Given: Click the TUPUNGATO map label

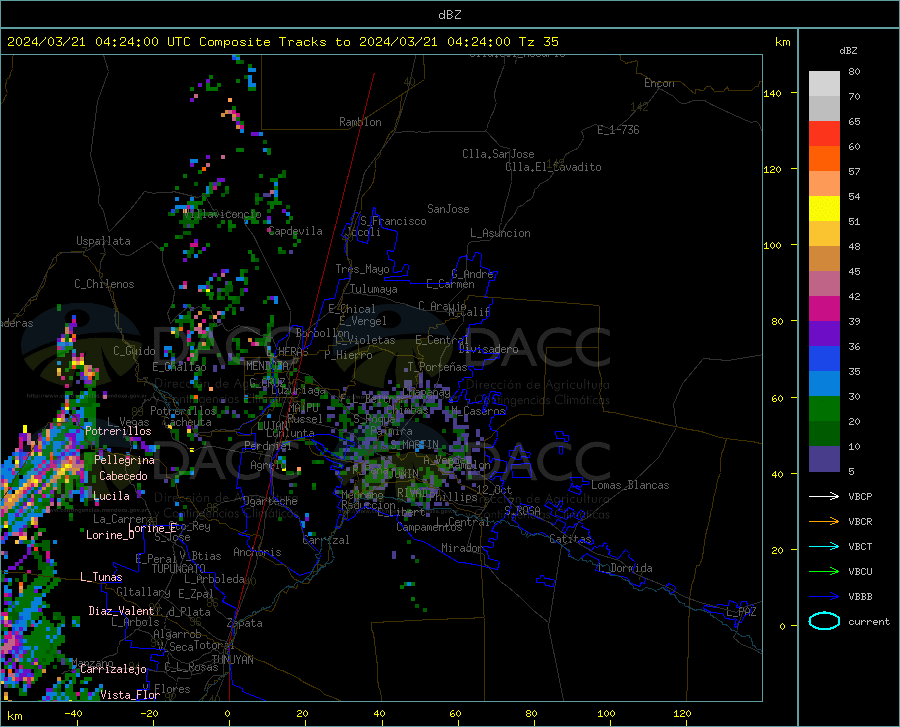Looking at the screenshot, I should [x=179, y=569].
